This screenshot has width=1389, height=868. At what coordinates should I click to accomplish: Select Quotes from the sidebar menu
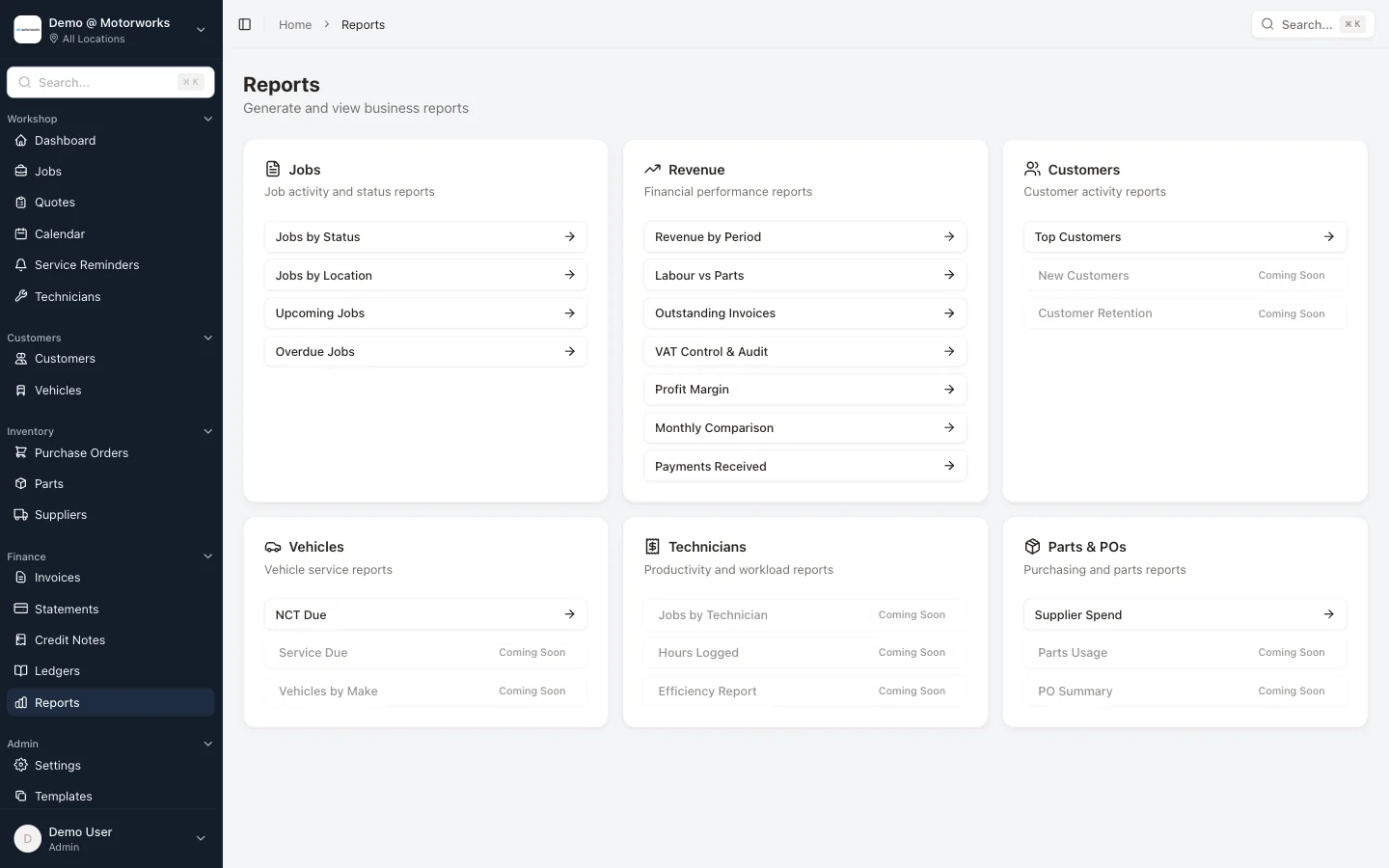pos(55,203)
